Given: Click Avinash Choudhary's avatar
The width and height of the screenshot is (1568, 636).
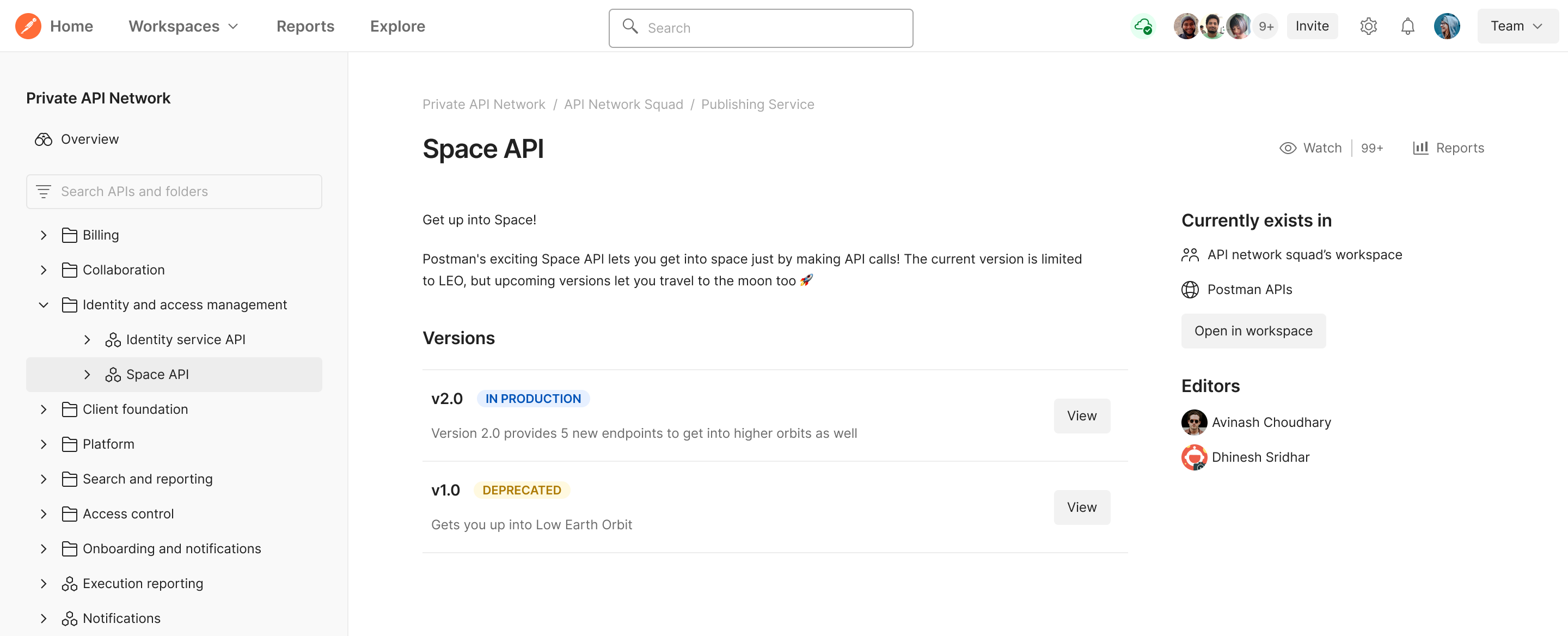Looking at the screenshot, I should (1193, 422).
